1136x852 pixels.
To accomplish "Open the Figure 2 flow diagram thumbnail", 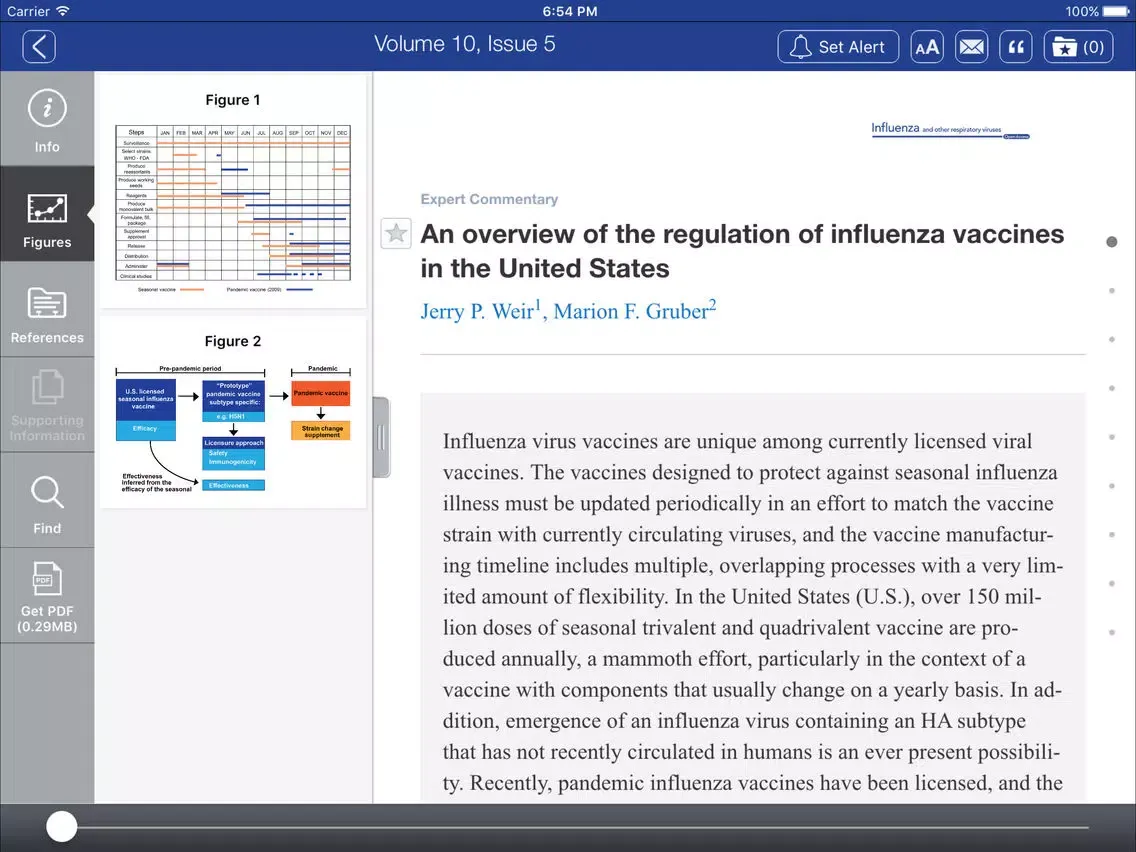I will click(x=233, y=414).
